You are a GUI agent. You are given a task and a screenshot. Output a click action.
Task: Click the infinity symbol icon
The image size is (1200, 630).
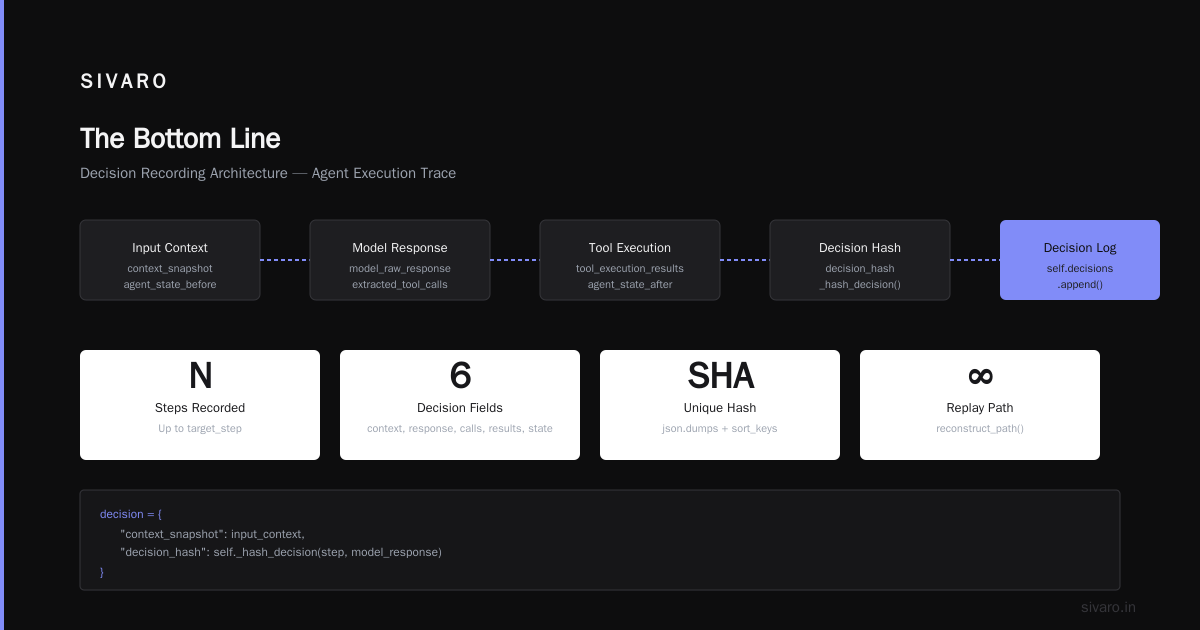pyautogui.click(x=980, y=376)
